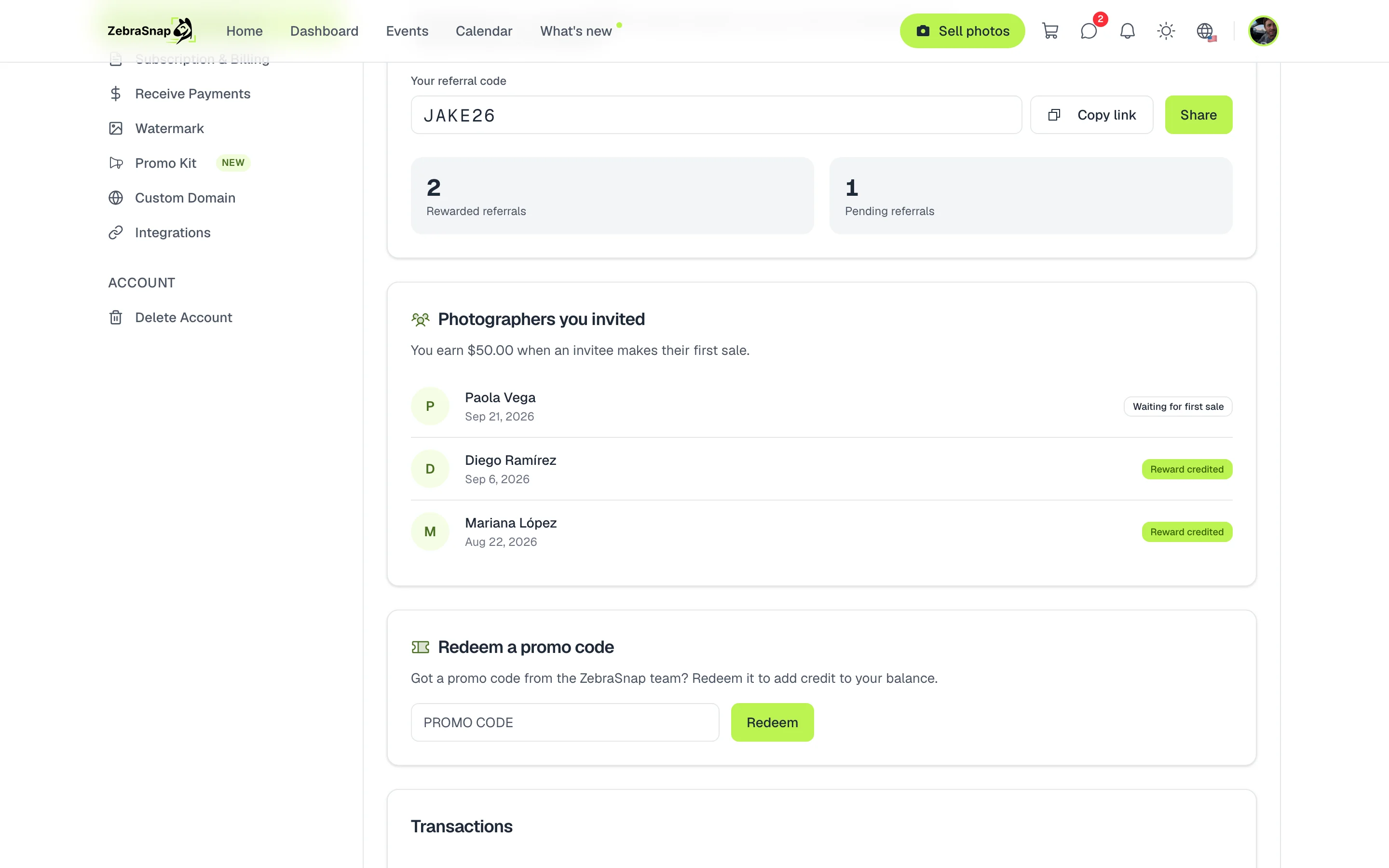Select Delete Account label

[x=184, y=317]
